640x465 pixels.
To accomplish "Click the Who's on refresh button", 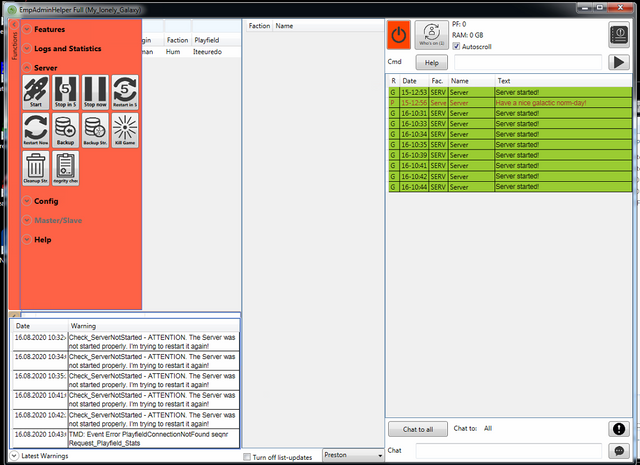I will [431, 35].
